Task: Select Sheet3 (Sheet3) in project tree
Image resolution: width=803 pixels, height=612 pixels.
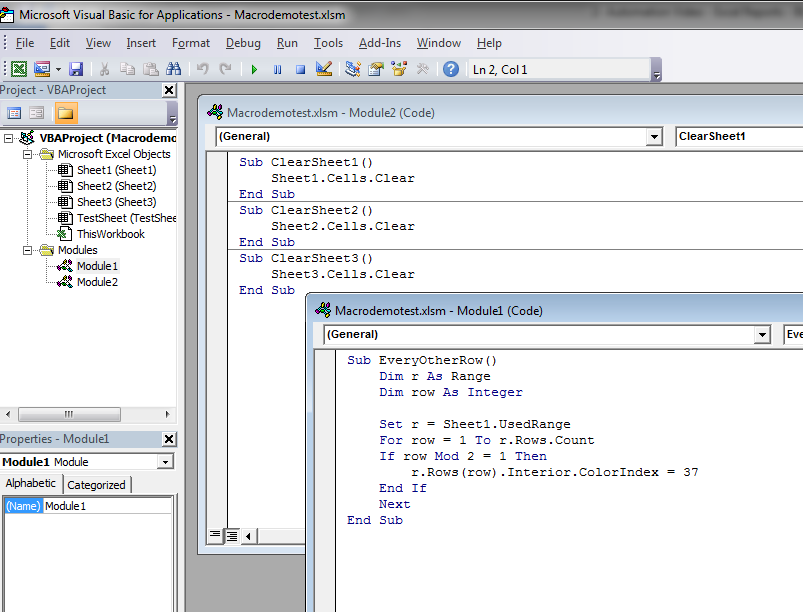Action: [x=116, y=202]
